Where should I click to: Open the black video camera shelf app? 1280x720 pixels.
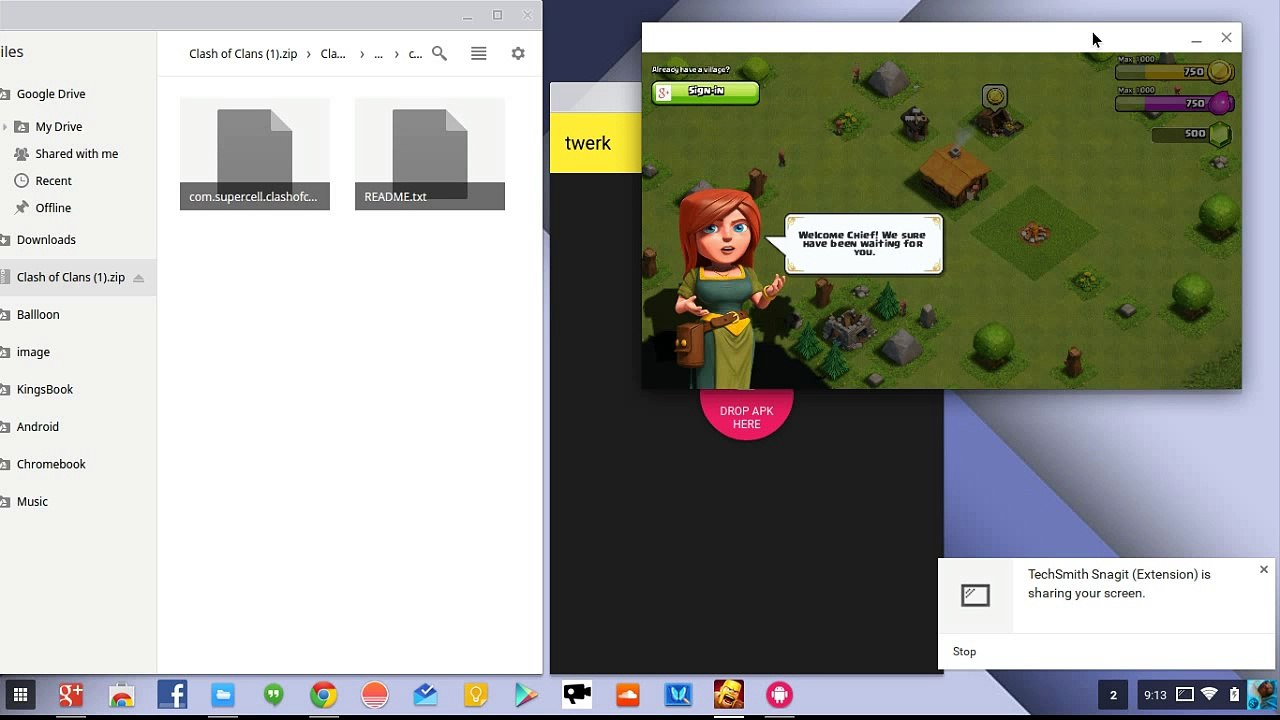click(577, 694)
